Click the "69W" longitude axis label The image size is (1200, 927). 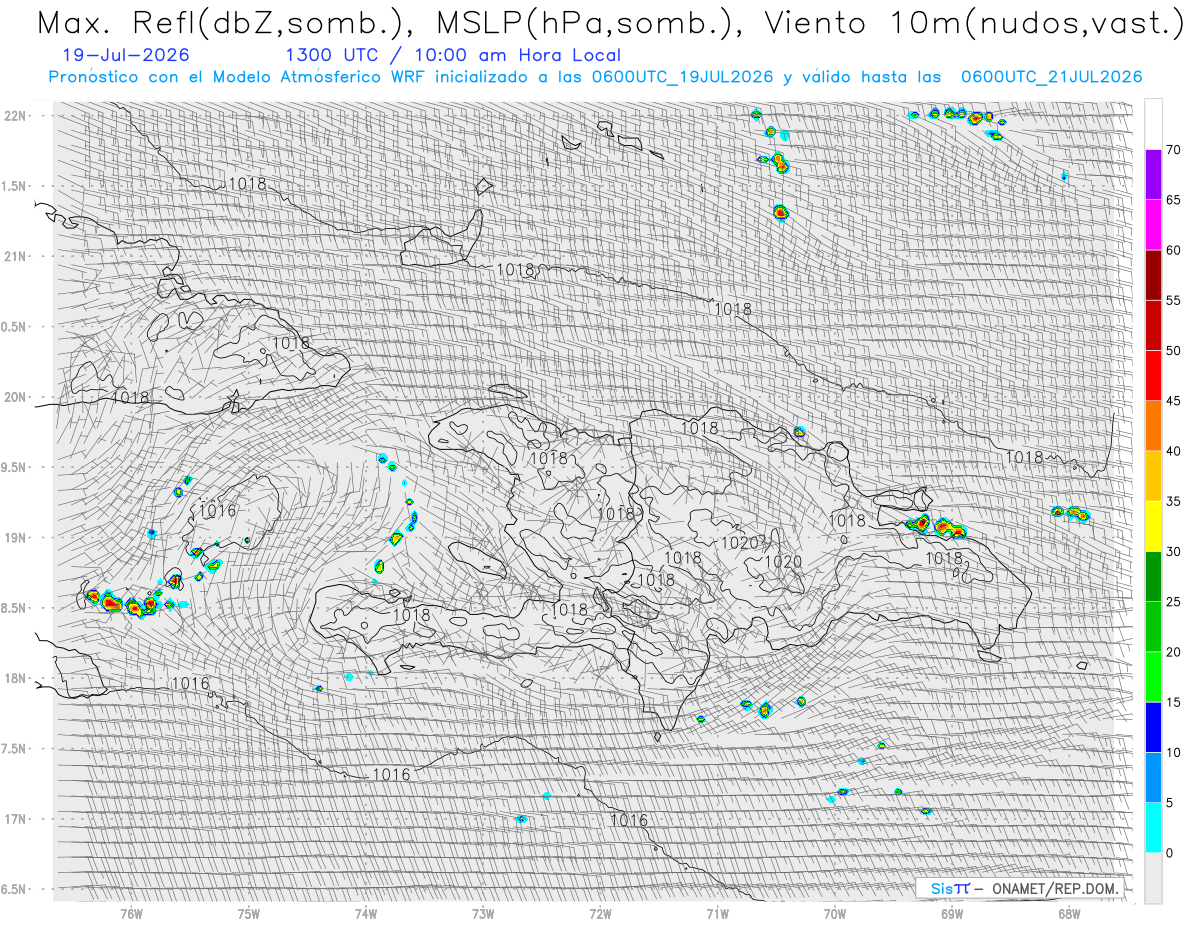pyautogui.click(x=952, y=914)
